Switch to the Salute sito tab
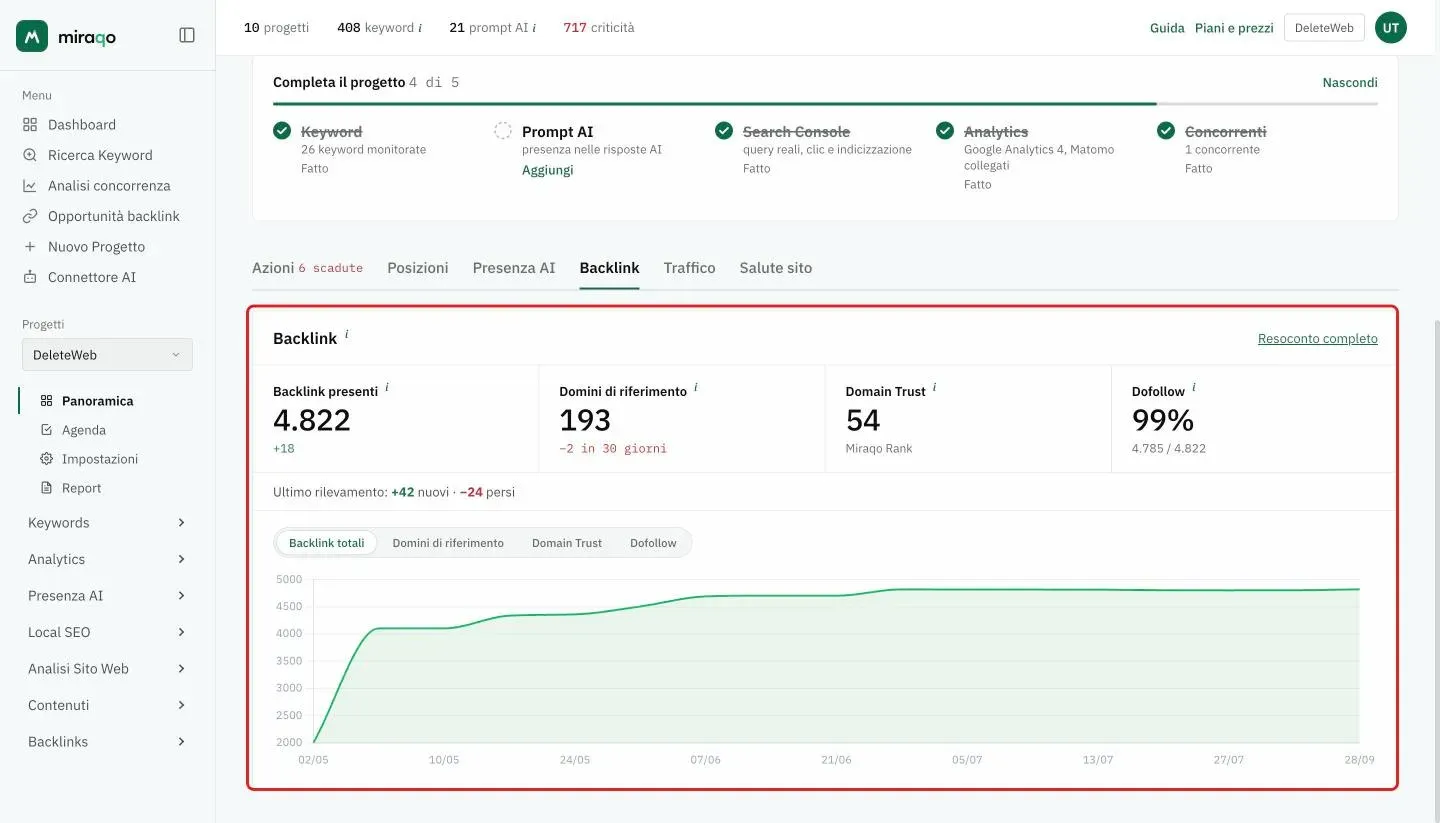Image resolution: width=1440 pixels, height=823 pixels. pos(776,268)
